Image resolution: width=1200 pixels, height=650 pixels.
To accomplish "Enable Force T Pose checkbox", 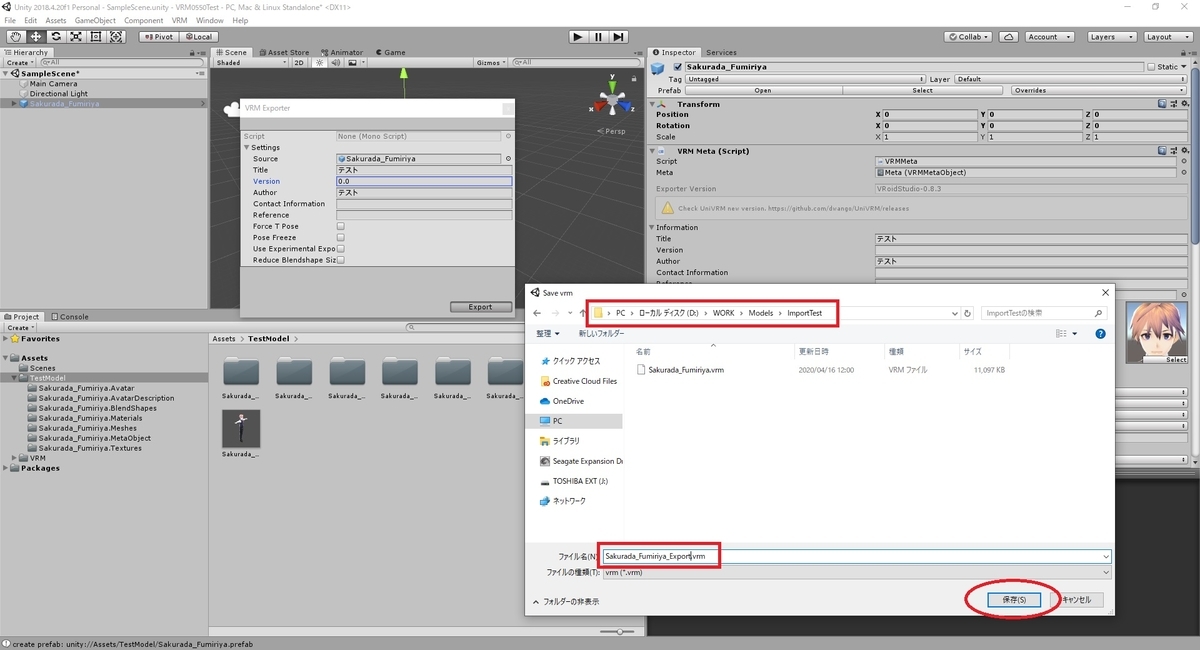I will [340, 226].
